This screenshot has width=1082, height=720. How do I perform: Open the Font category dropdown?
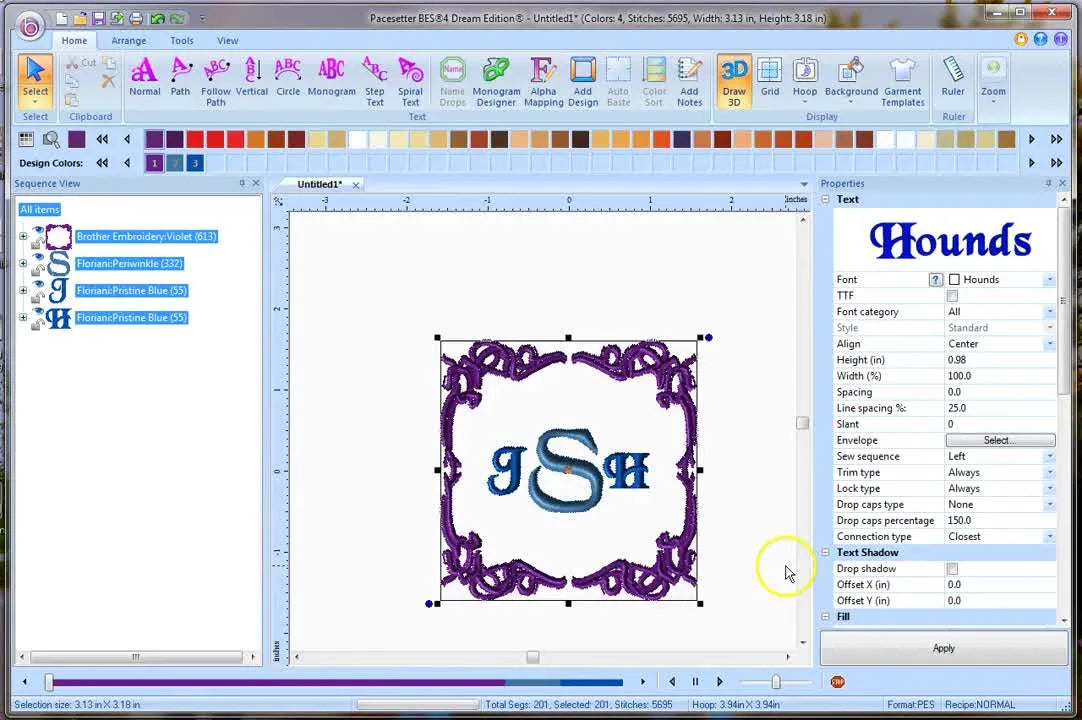(x=1049, y=311)
